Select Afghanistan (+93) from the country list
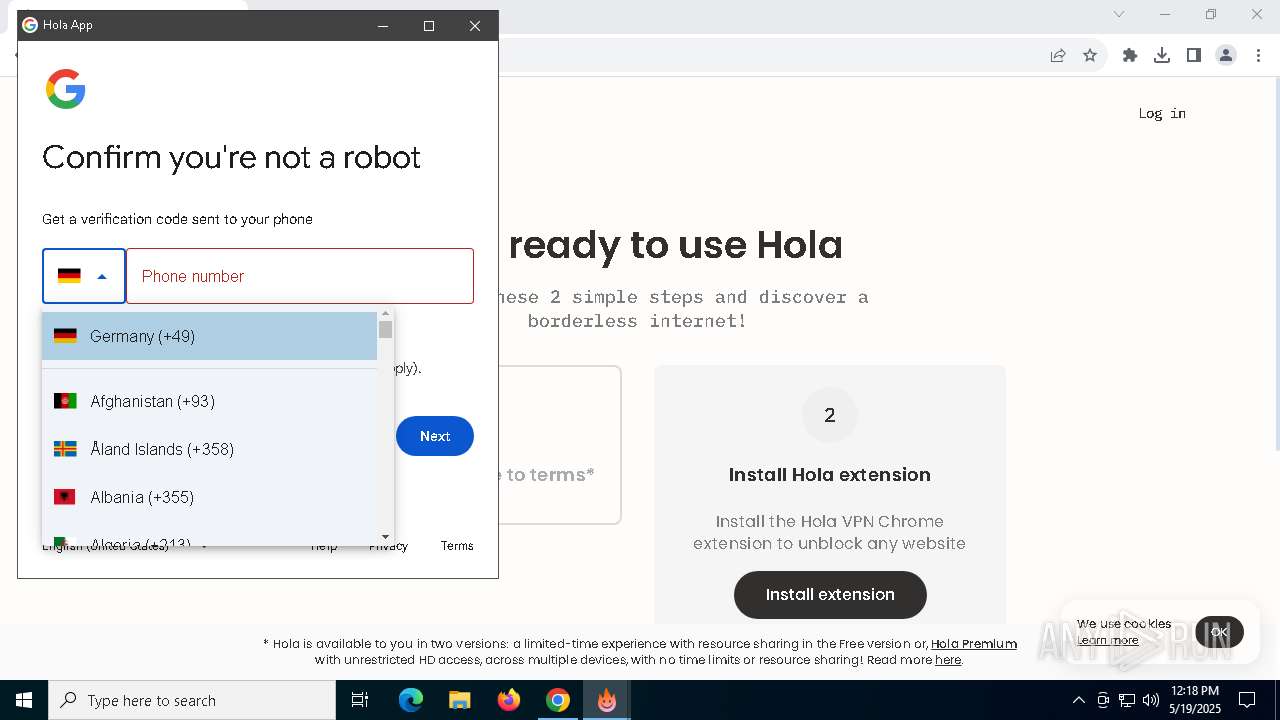The width and height of the screenshot is (1280, 720). (209, 401)
